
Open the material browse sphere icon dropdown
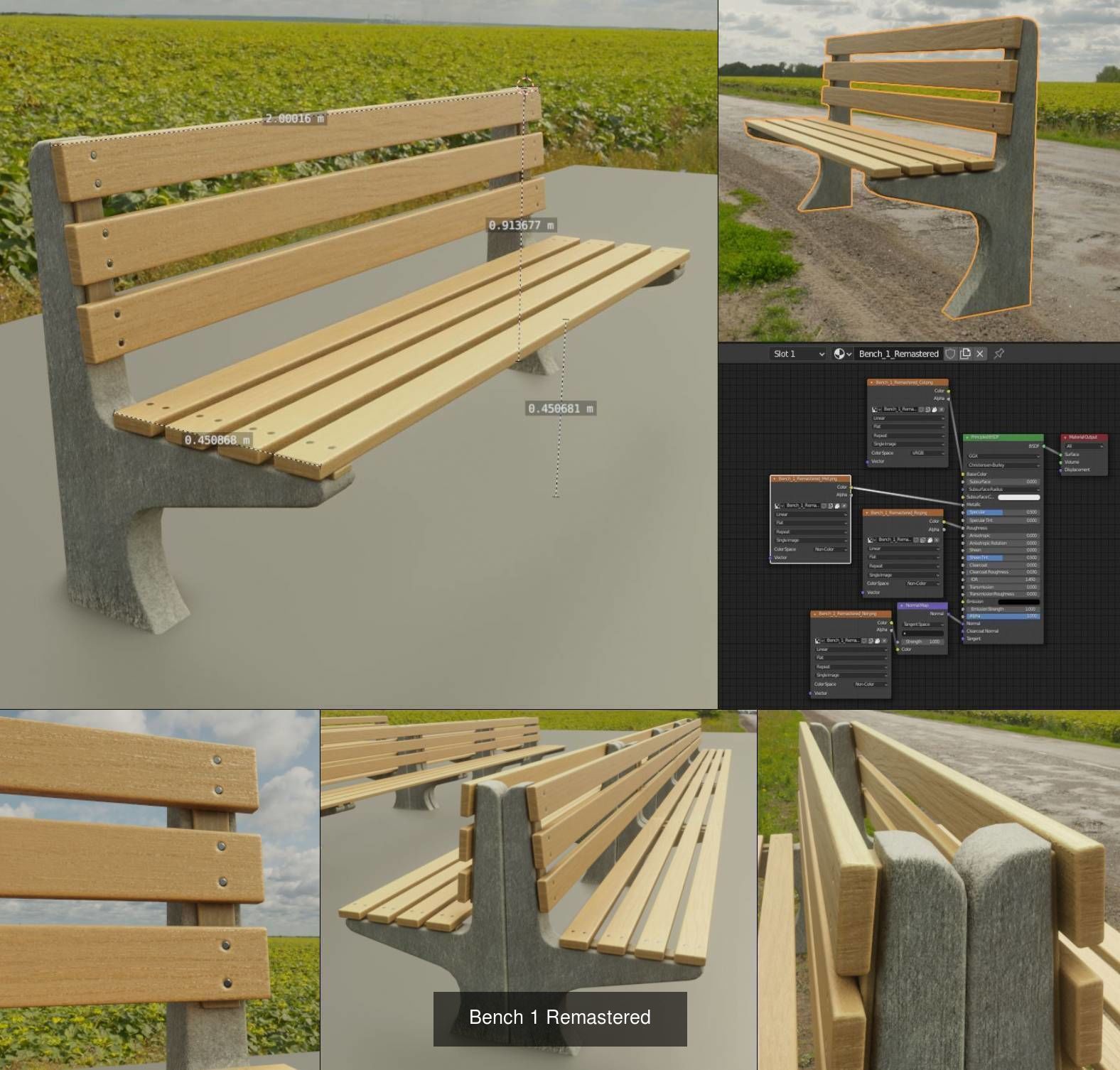pos(842,353)
